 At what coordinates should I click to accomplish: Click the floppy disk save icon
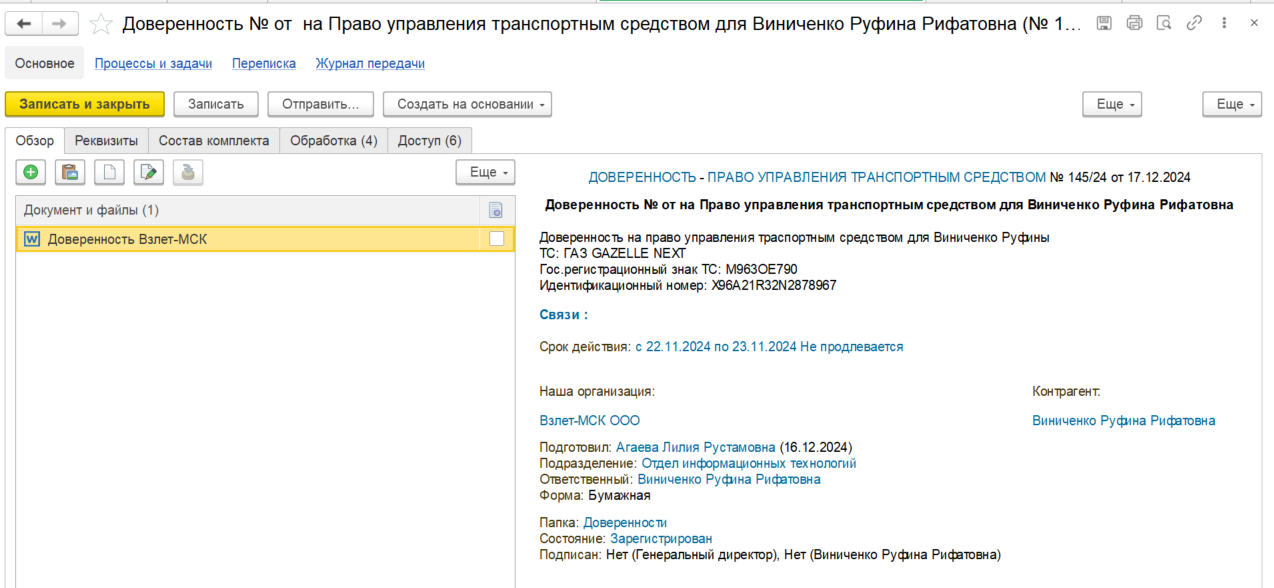click(1104, 23)
